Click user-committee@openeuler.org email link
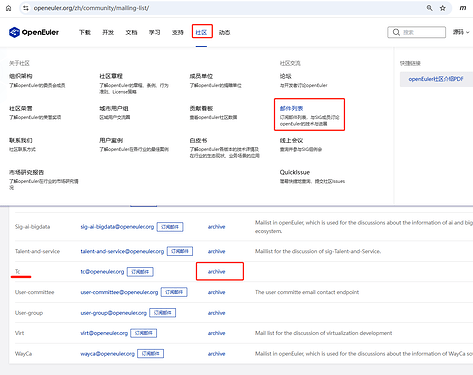This screenshot has width=473, height=375. pyautogui.click(x=119, y=292)
